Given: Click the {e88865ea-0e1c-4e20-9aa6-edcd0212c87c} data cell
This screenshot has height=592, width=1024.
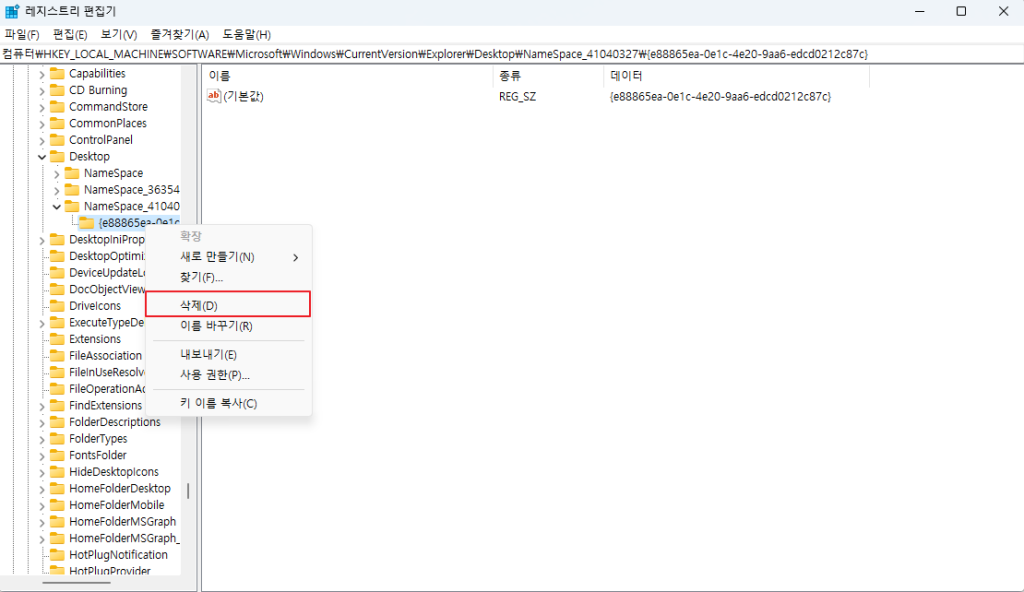Looking at the screenshot, I should click(x=720, y=97).
